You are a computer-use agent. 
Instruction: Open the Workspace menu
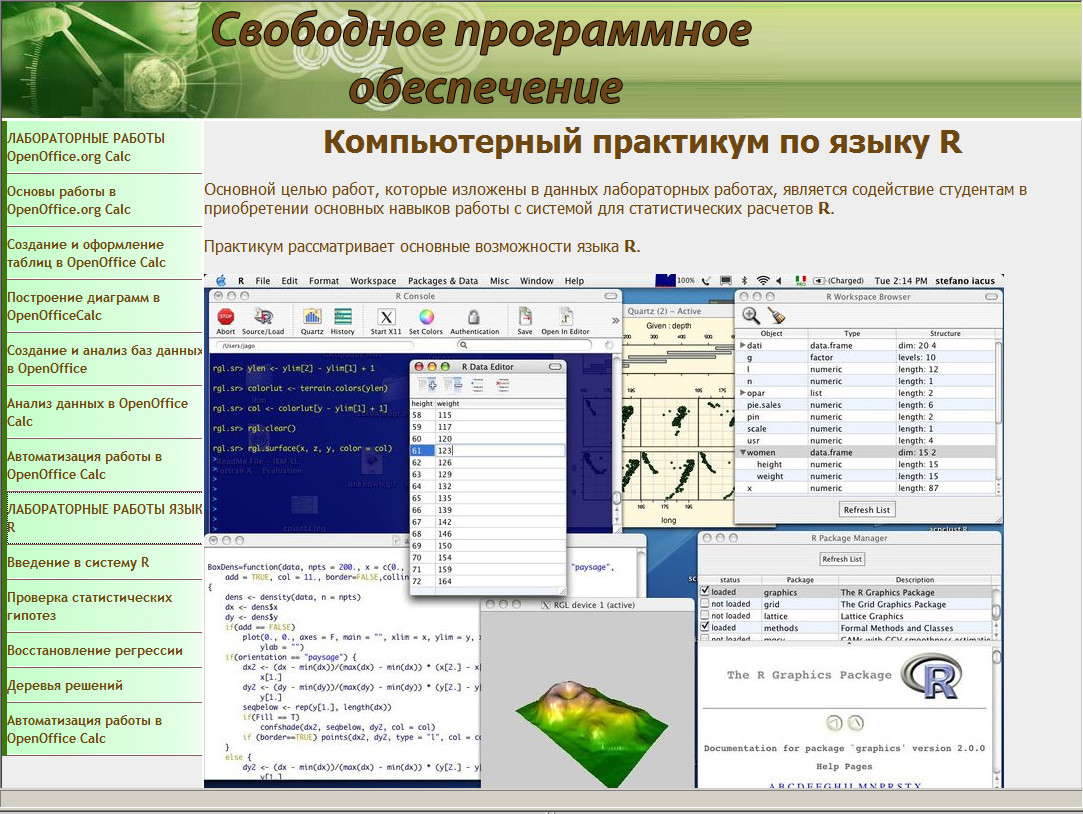pos(373,280)
